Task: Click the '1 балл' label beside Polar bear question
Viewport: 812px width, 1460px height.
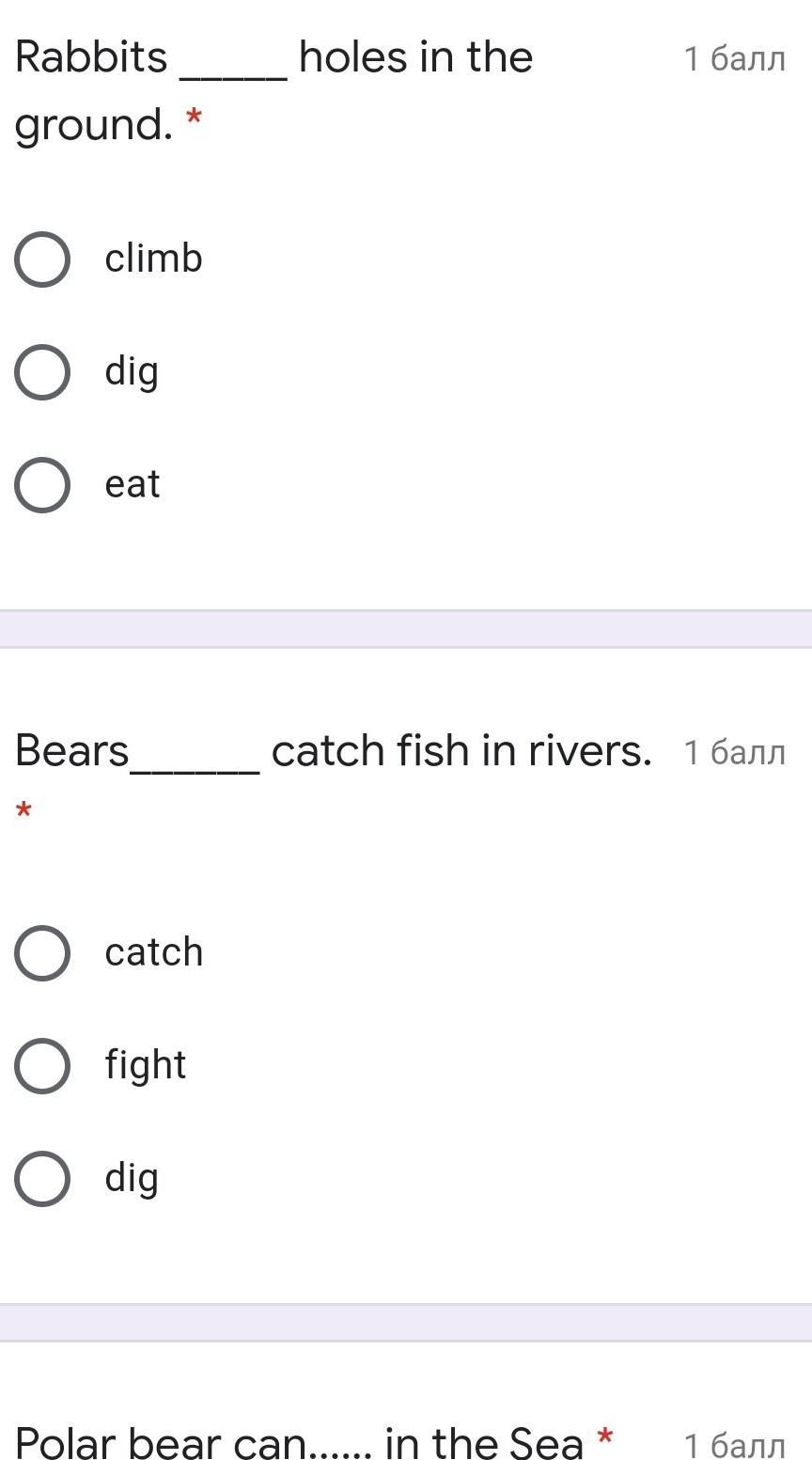Action: click(734, 1445)
